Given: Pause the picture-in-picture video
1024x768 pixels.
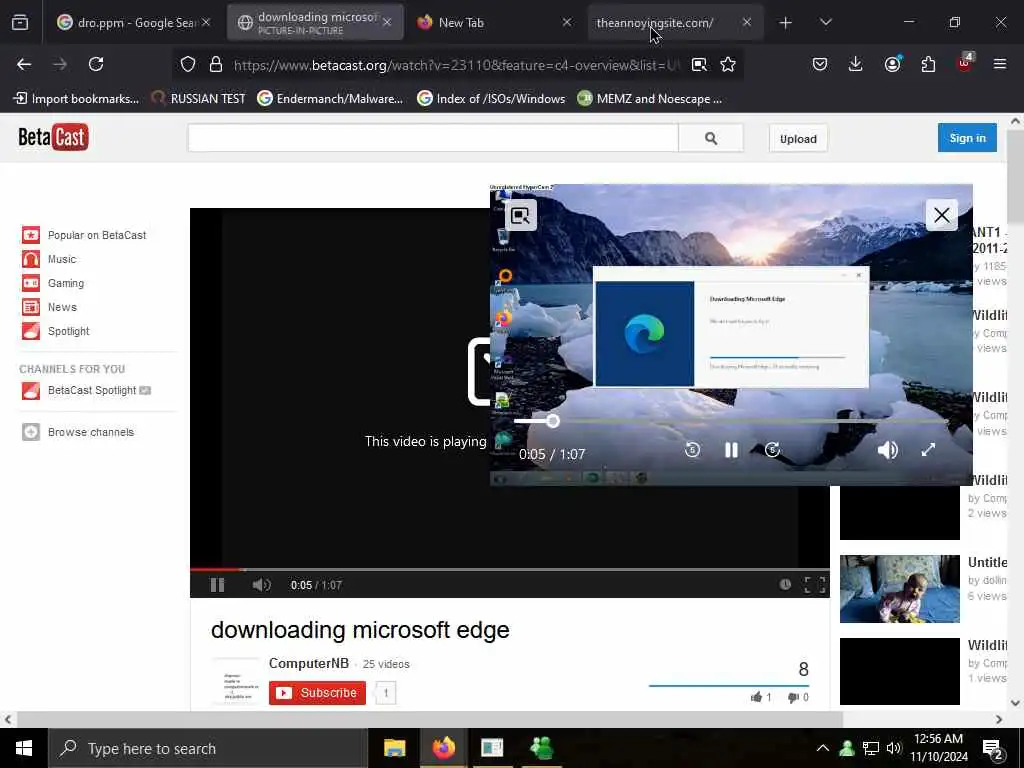Looking at the screenshot, I should click(731, 450).
